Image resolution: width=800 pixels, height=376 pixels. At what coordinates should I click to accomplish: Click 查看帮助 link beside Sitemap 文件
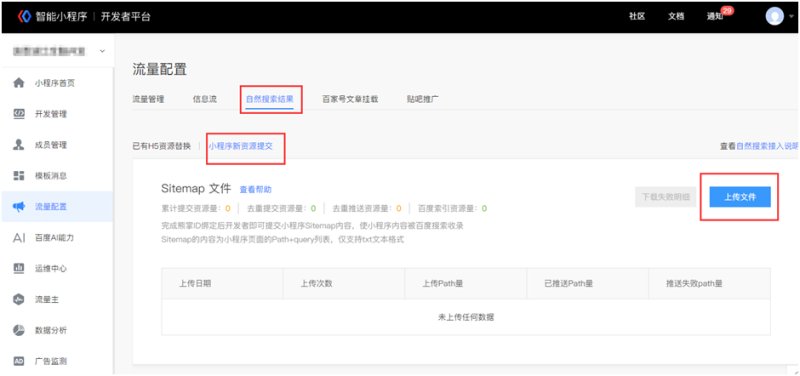pyautogui.click(x=256, y=189)
